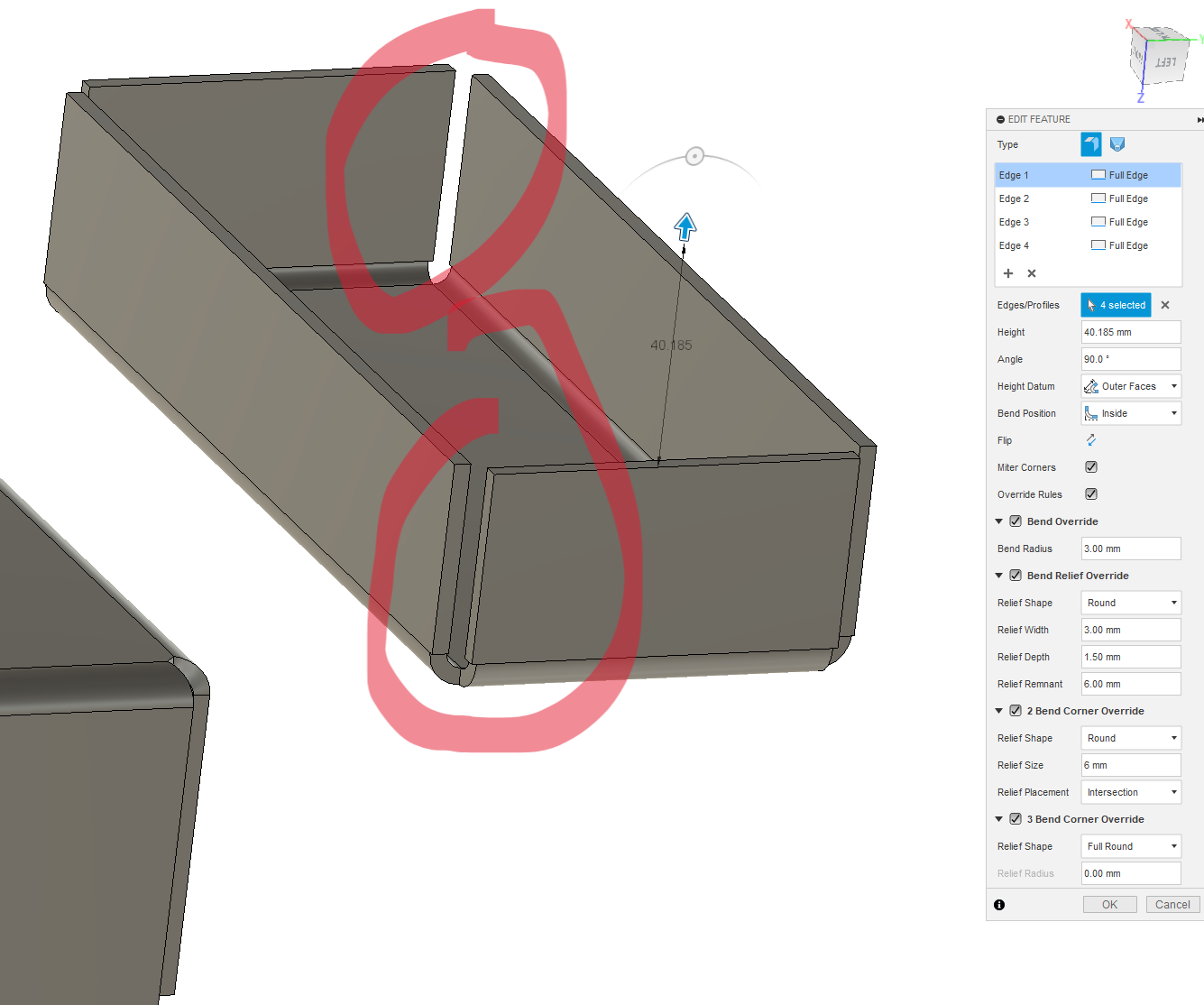
Task: Remove selected edge using the X icon
Action: pos(1031,272)
